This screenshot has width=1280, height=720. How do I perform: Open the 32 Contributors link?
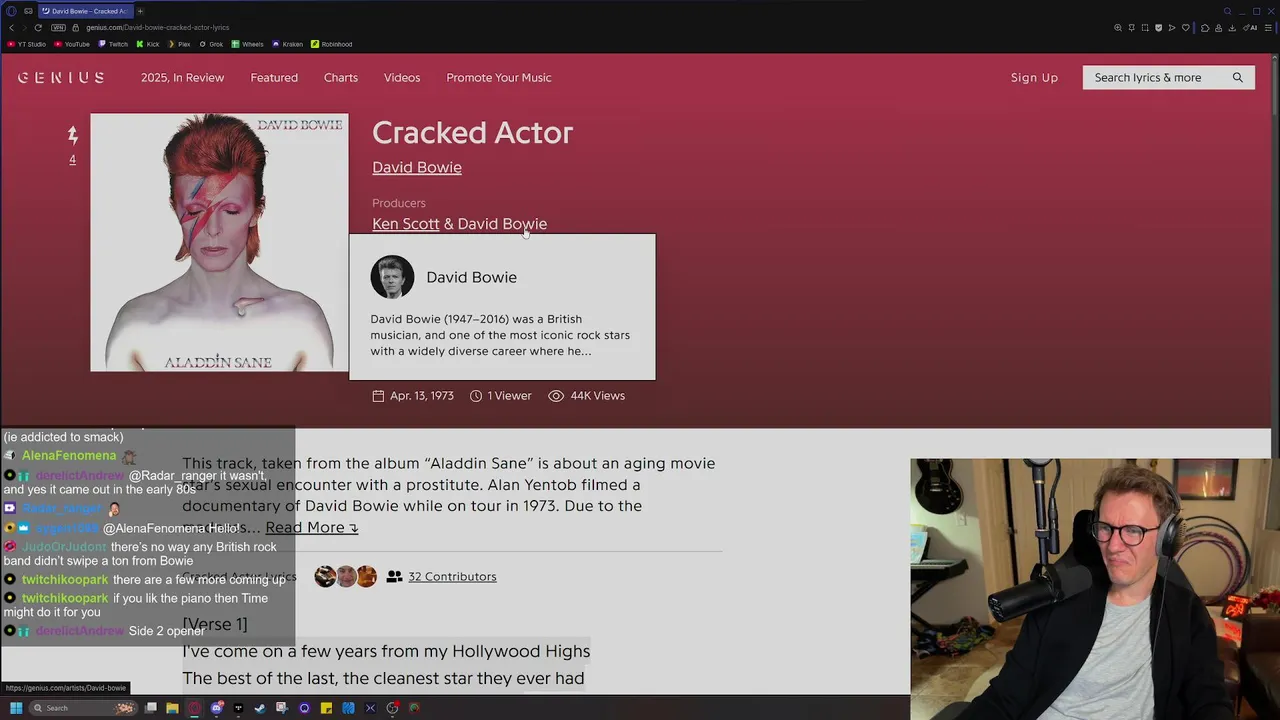click(452, 577)
